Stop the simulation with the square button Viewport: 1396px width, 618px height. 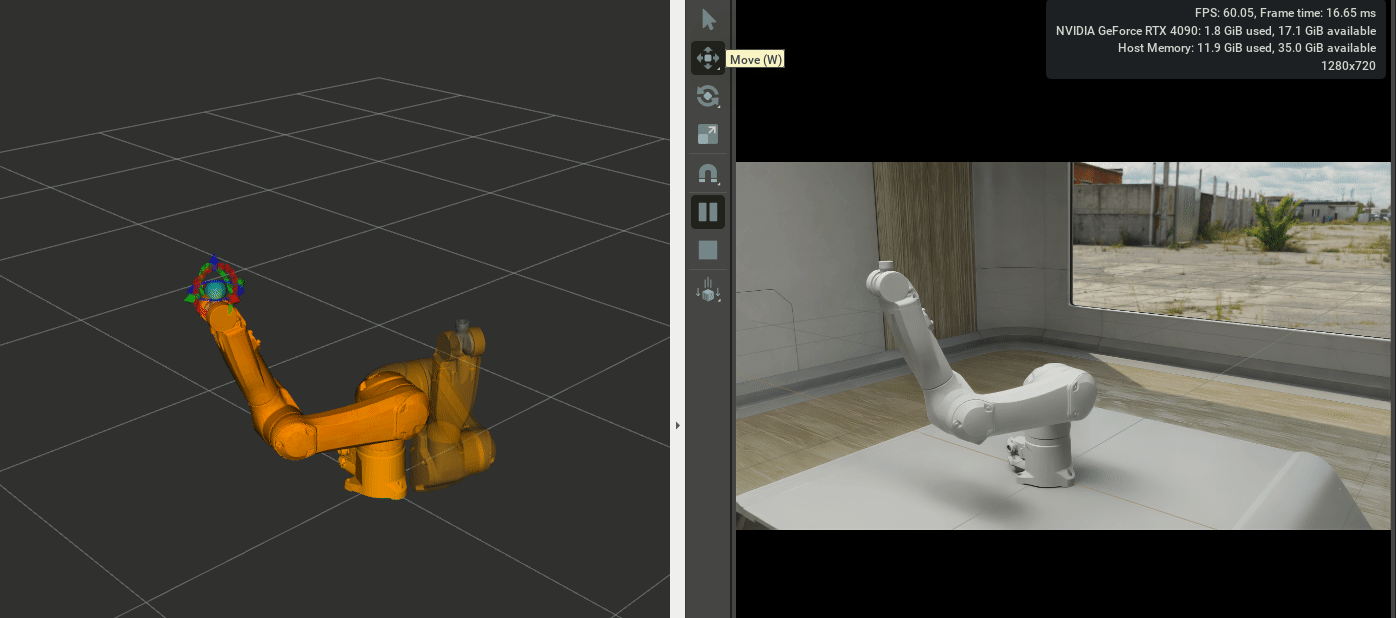coord(708,250)
